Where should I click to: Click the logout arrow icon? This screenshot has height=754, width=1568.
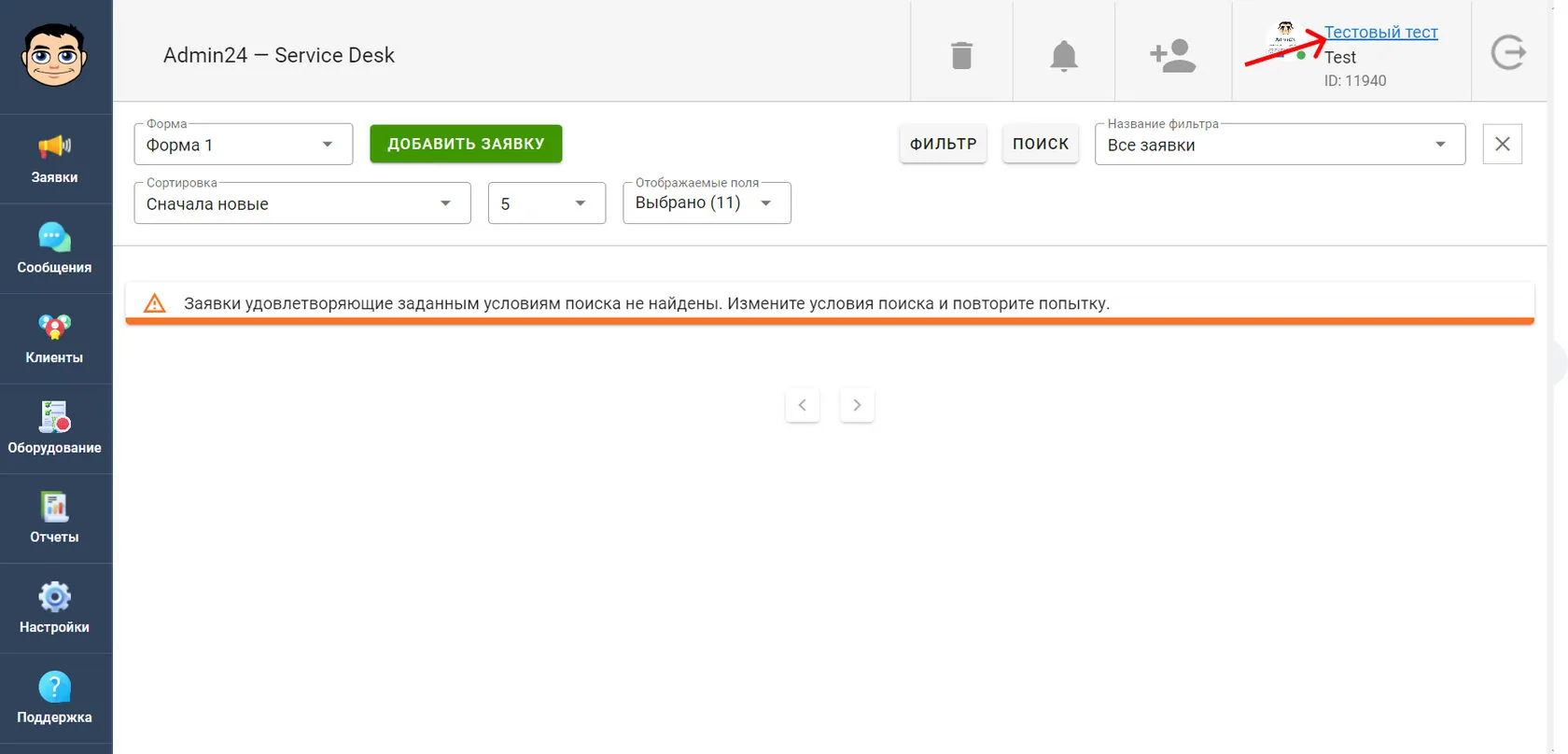point(1508,52)
